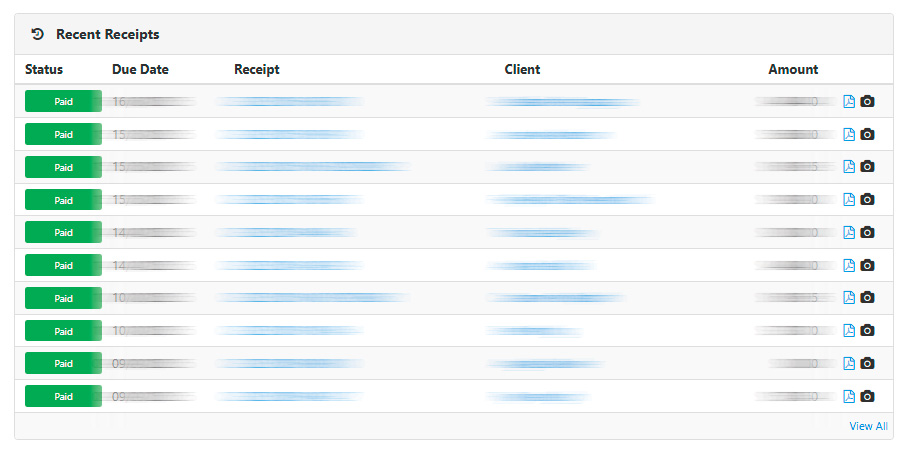
Task: Click camera icon in seventh receipt row
Action: tap(867, 297)
